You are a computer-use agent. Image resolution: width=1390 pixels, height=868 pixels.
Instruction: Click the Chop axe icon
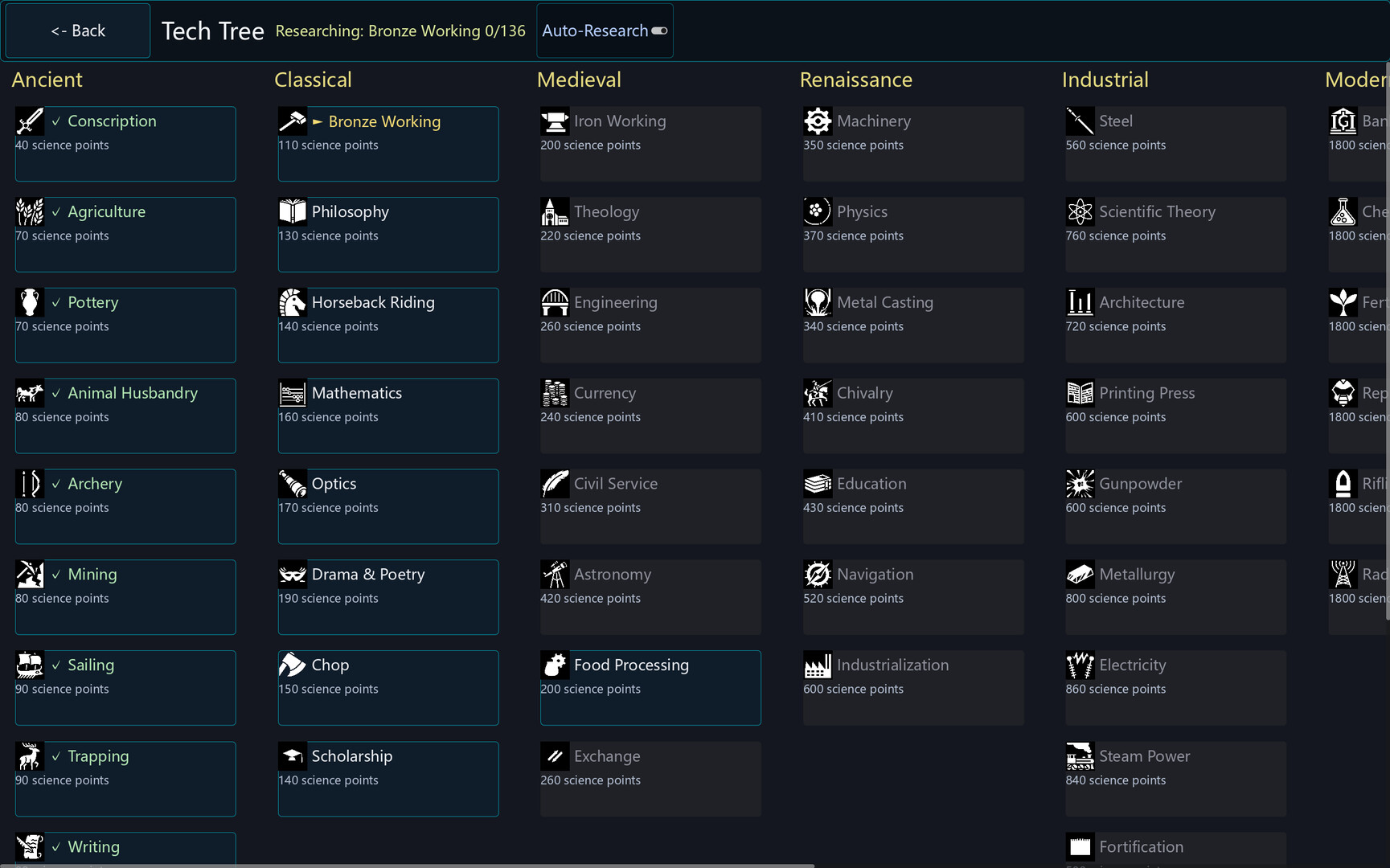click(293, 665)
